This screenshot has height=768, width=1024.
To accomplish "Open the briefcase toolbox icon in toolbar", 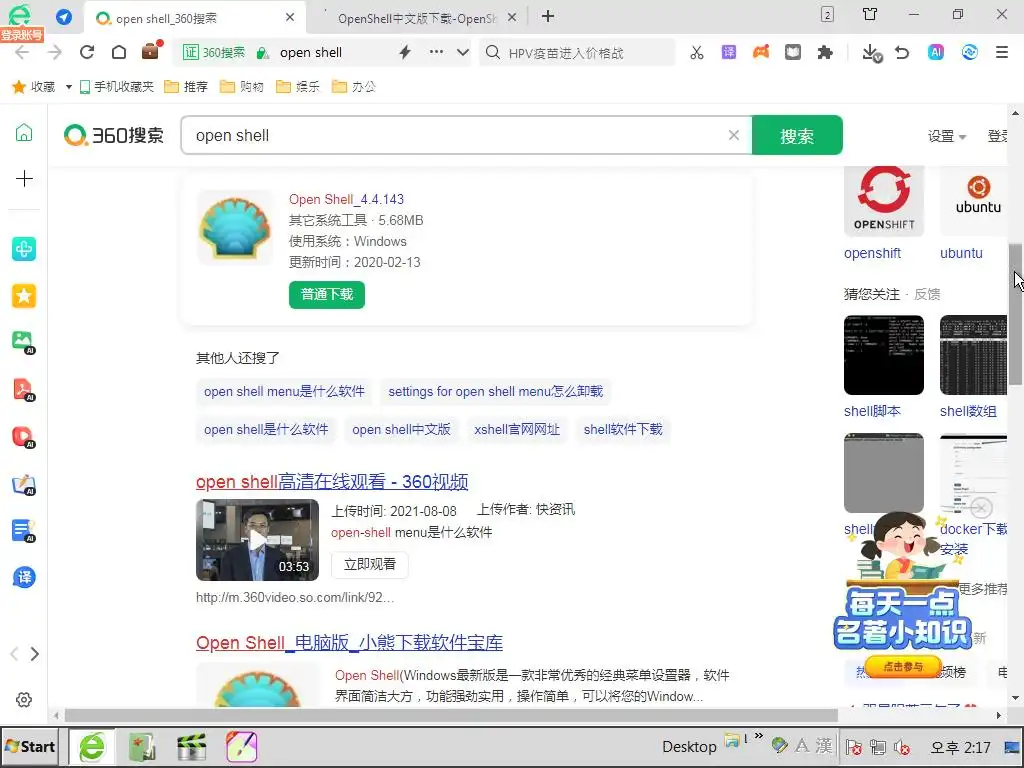I will point(151,51).
